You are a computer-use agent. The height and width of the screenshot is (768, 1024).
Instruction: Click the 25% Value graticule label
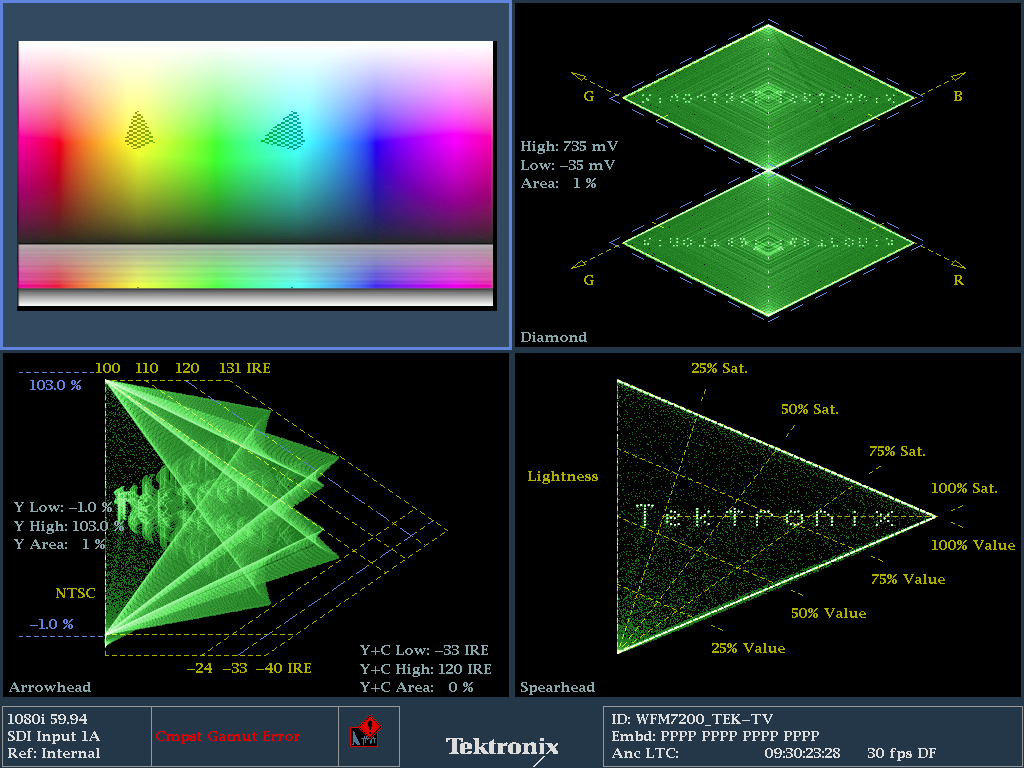[748, 648]
